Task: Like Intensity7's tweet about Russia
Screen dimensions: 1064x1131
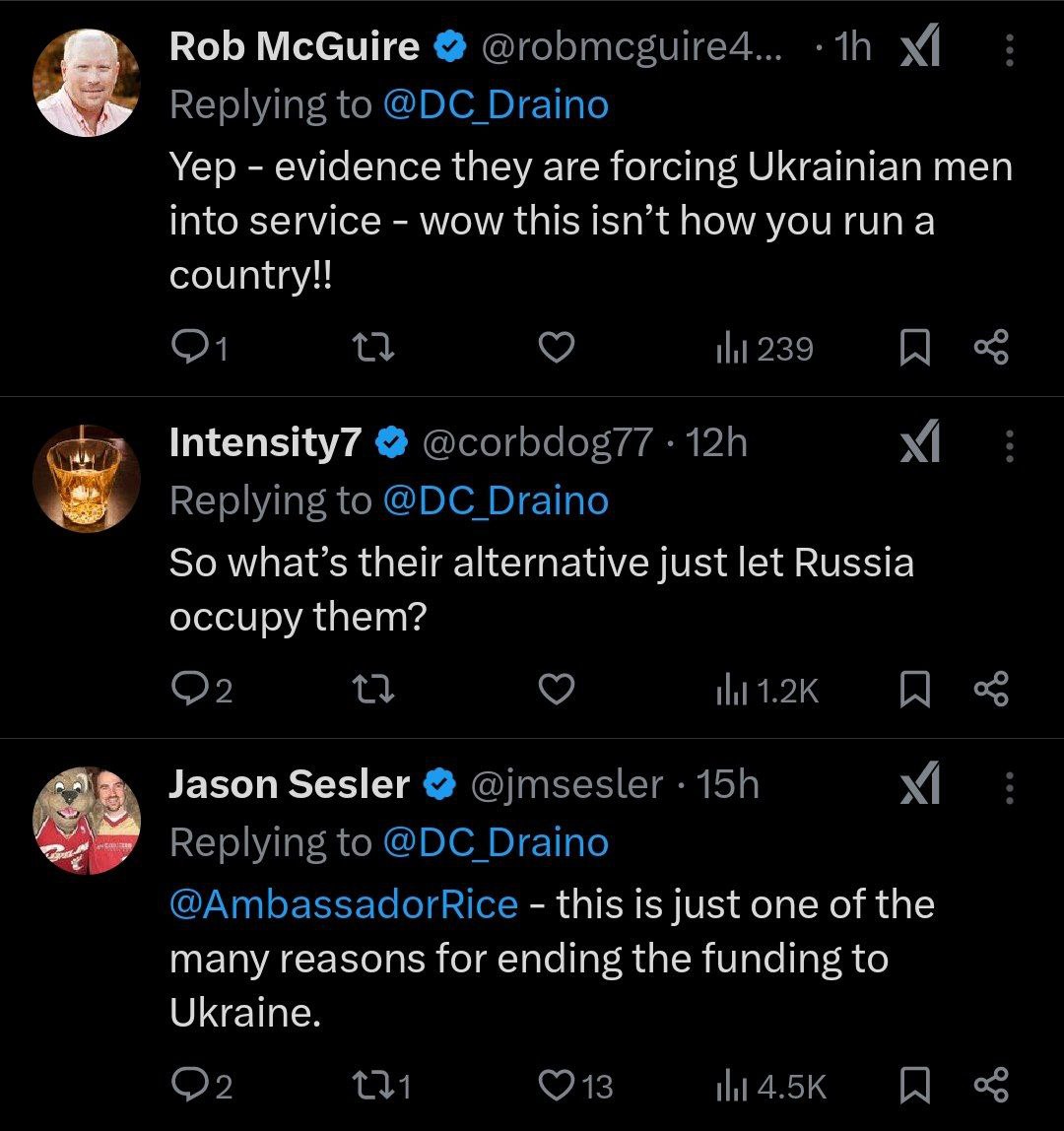Action: [558, 691]
